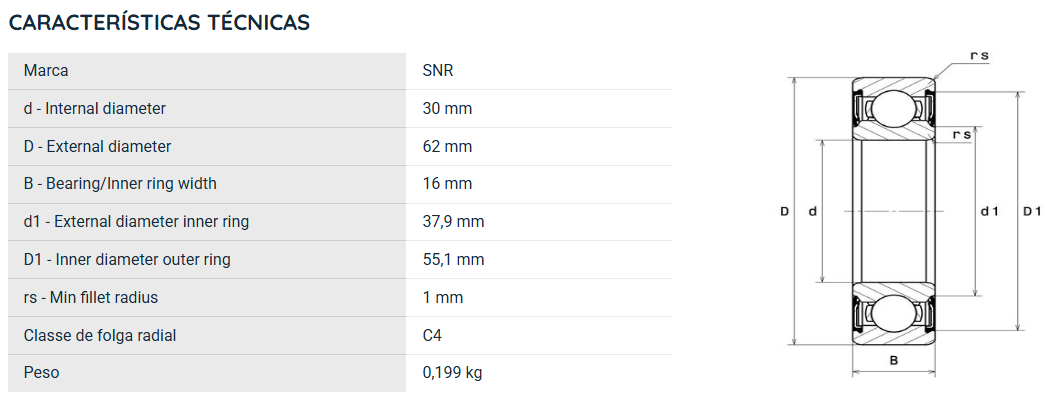The image size is (1061, 406).
Task: Click the 30 mm value
Action: tap(447, 108)
